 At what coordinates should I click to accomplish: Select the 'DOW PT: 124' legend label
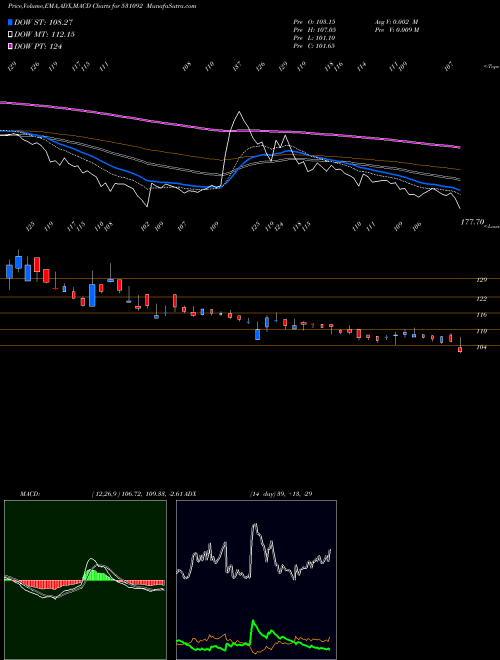pos(38,46)
